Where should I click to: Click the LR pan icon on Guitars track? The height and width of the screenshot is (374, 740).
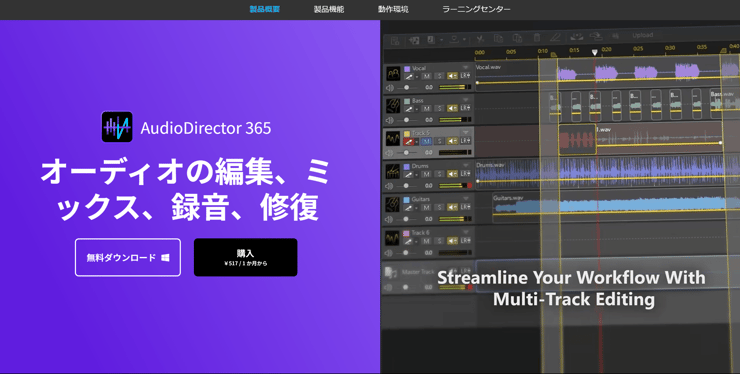(465, 208)
